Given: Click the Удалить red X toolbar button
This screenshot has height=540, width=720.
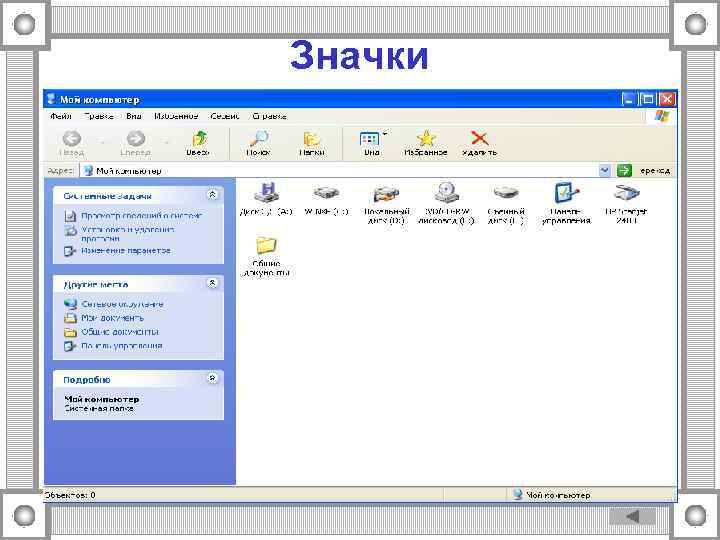Looking at the screenshot, I should [x=479, y=143].
